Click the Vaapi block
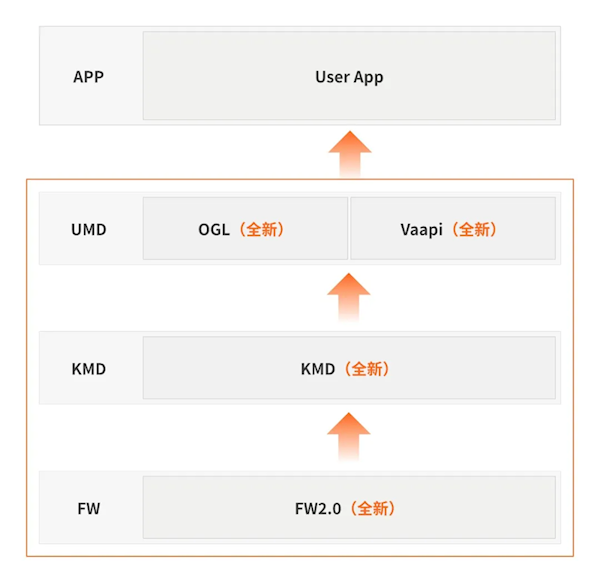 pos(453,229)
